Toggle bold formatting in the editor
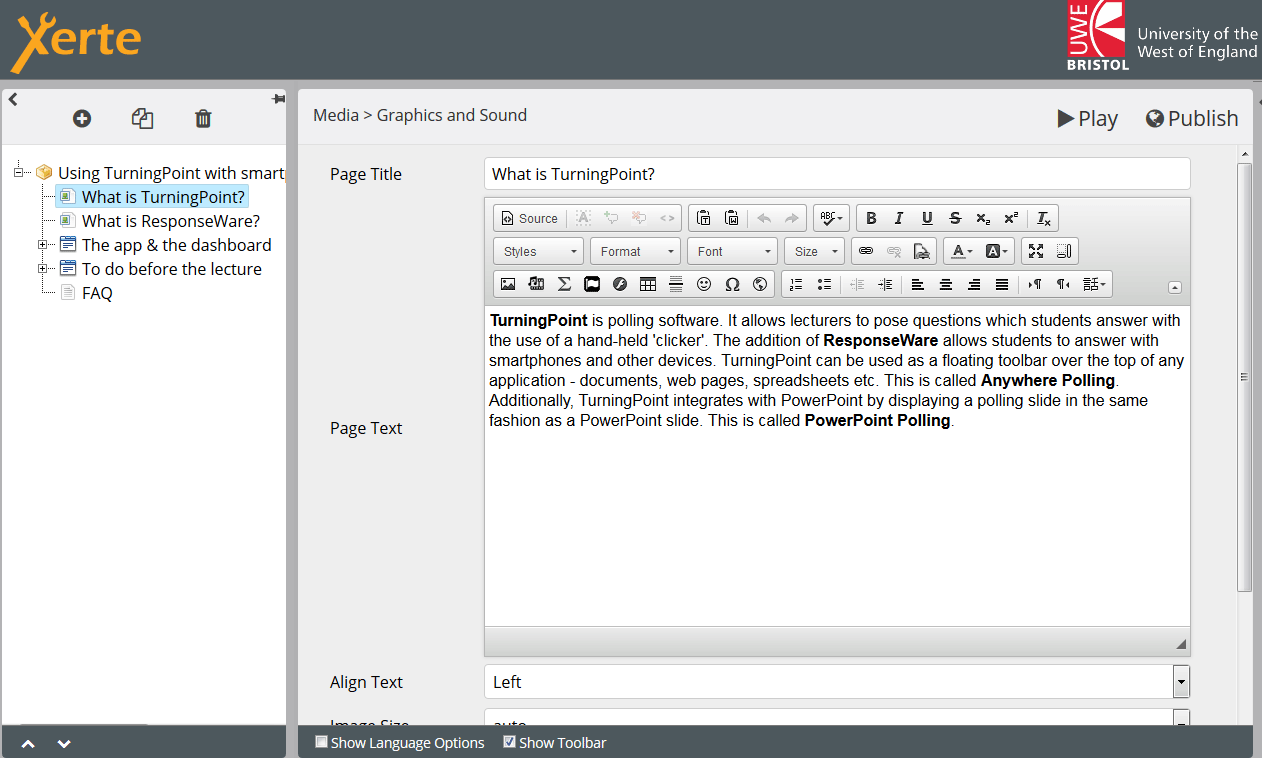 tap(871, 218)
